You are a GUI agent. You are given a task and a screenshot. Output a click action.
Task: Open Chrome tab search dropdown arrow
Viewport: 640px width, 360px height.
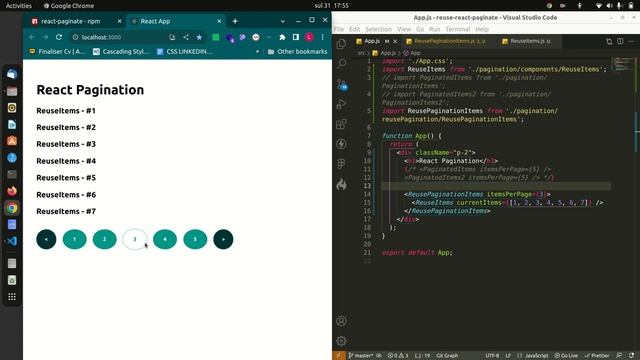282,21
